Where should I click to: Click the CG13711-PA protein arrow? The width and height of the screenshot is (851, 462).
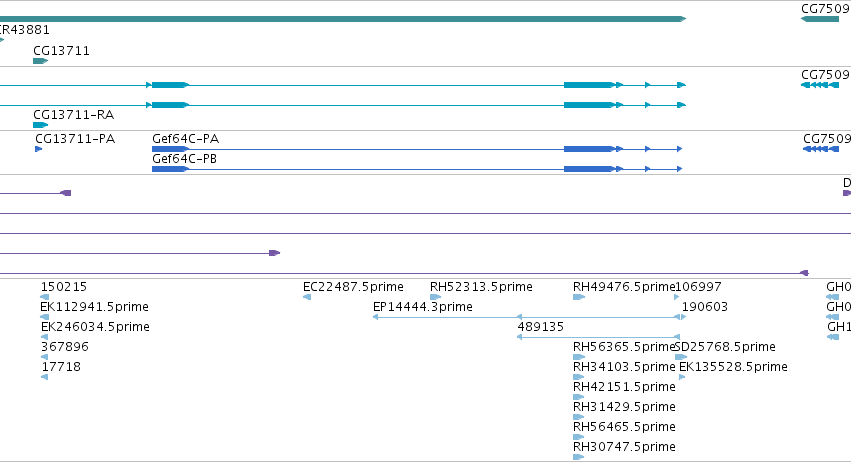pos(39,149)
